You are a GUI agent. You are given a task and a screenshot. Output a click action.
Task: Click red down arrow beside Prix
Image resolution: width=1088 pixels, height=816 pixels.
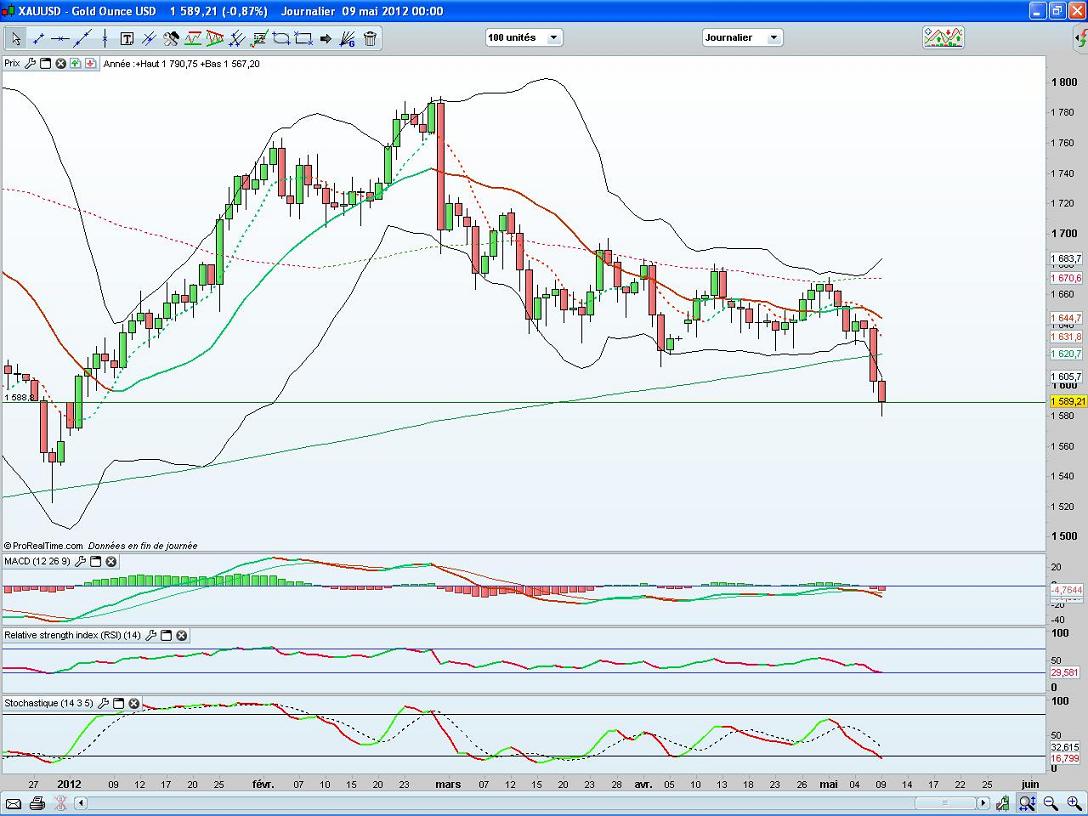click(91, 63)
